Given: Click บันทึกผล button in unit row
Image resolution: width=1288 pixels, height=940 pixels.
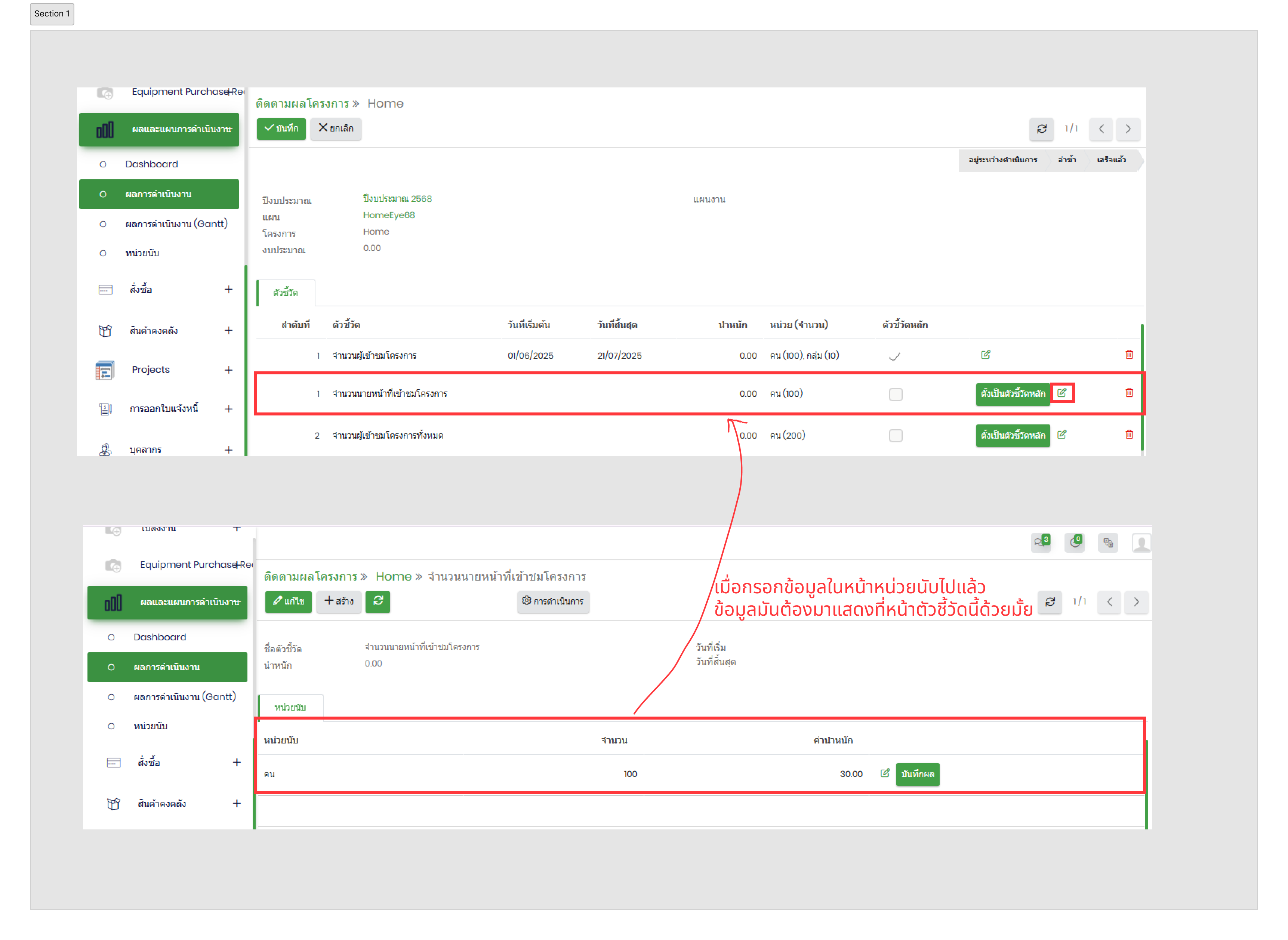Looking at the screenshot, I should pyautogui.click(x=918, y=774).
